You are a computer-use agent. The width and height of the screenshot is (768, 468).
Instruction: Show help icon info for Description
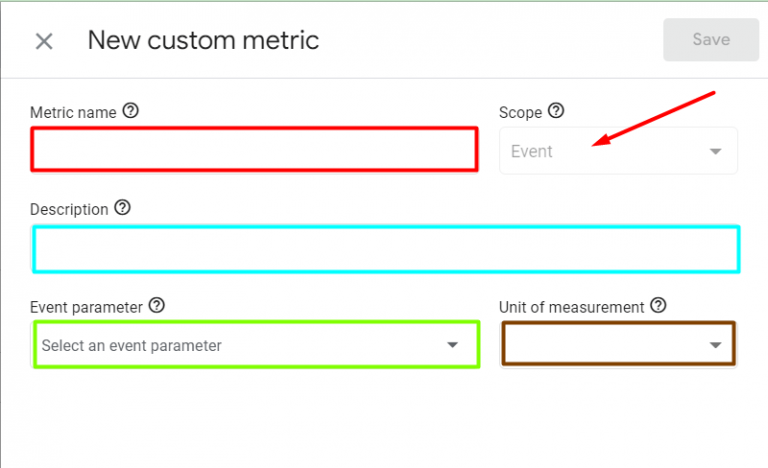(x=122, y=208)
